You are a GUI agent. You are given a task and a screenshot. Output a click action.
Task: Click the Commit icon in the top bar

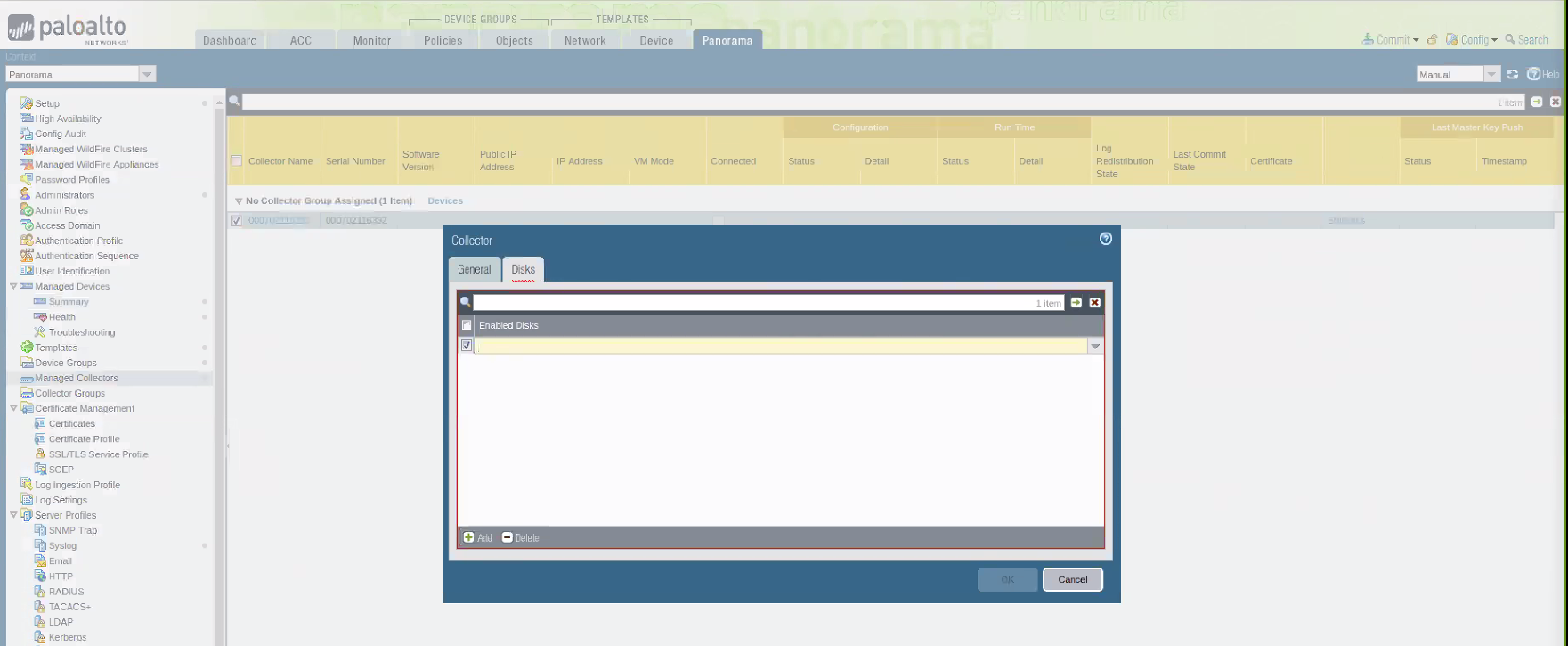click(1369, 39)
